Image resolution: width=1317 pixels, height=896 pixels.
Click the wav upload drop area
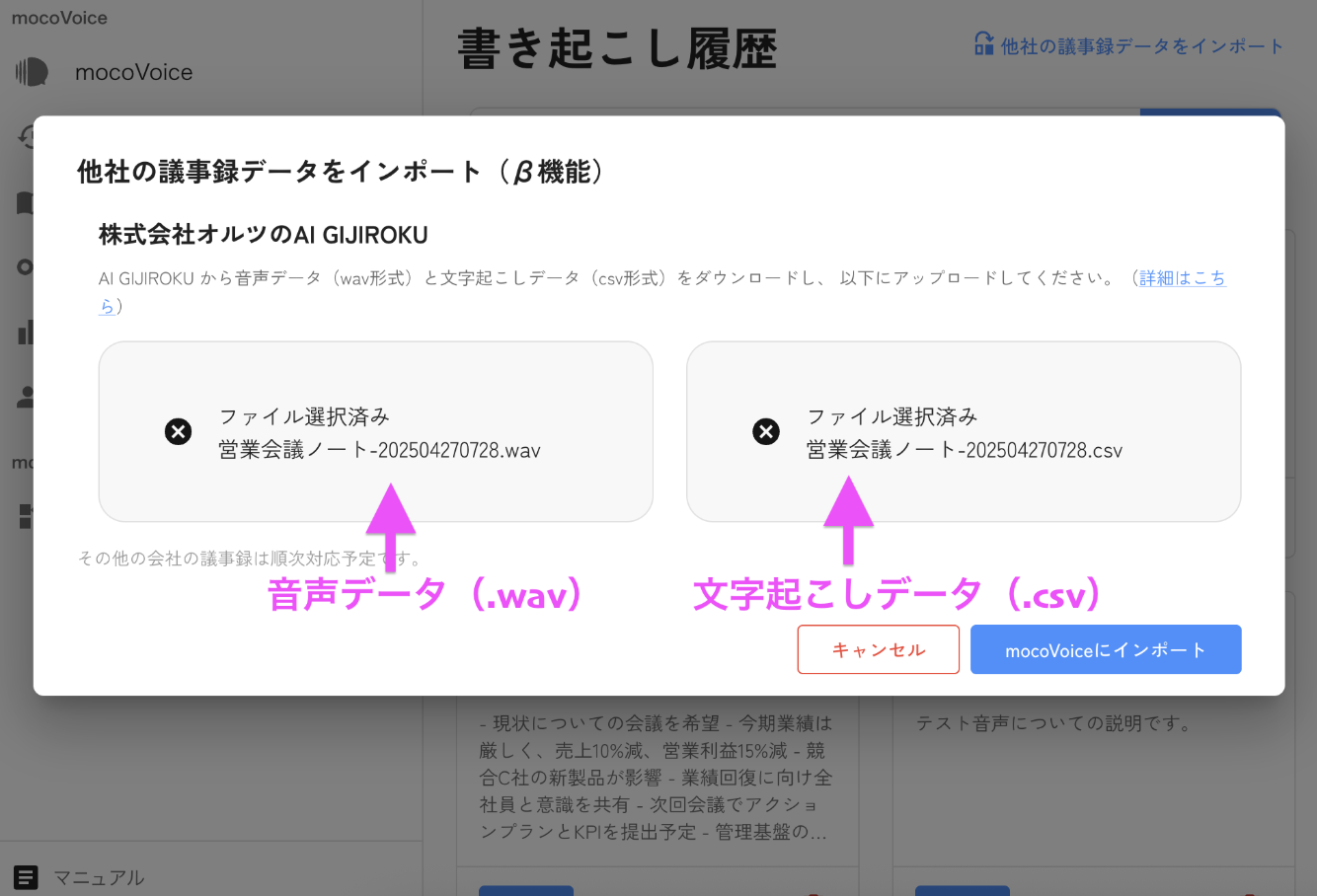pyautogui.click(x=376, y=431)
